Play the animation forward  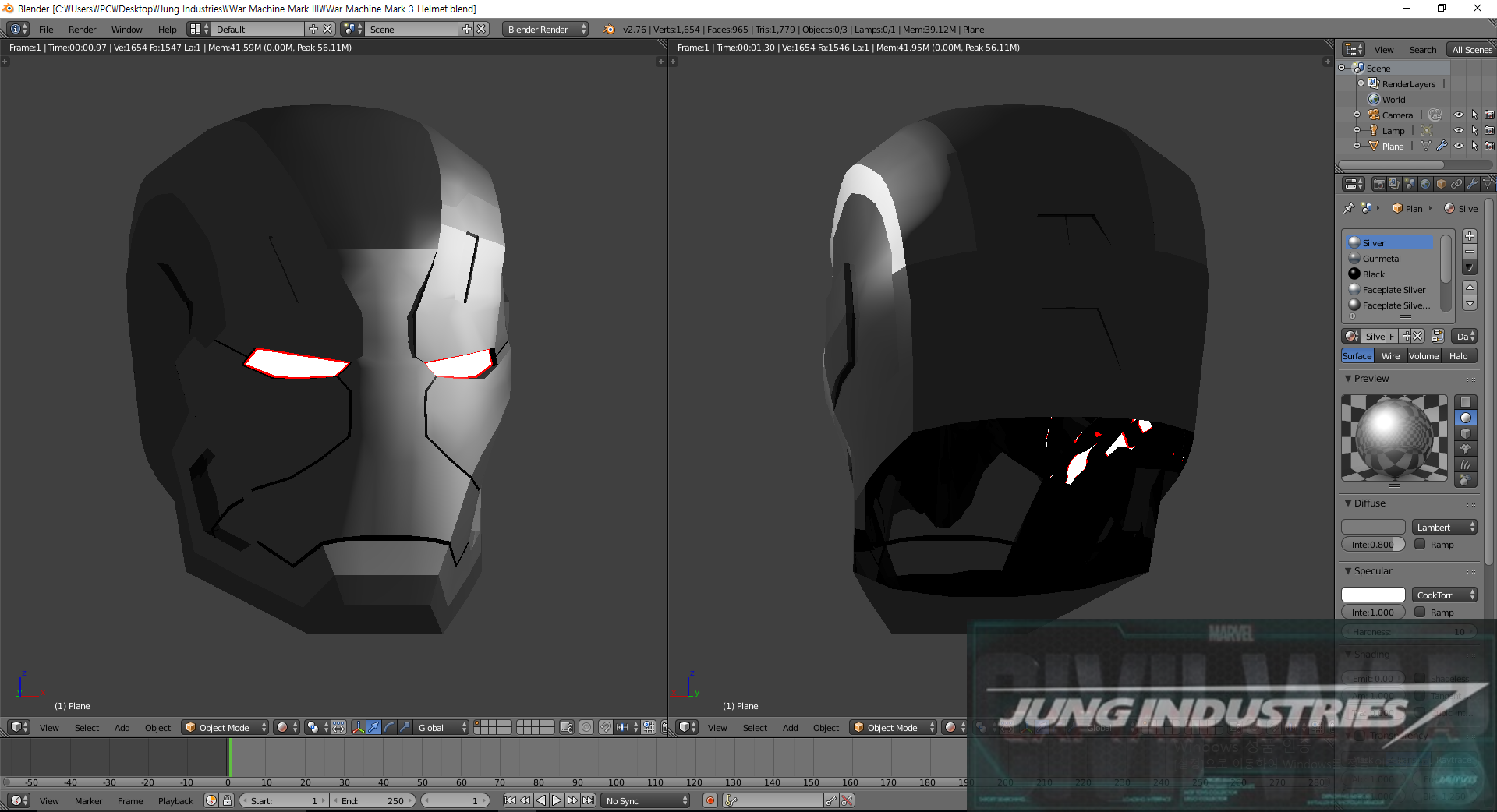click(x=557, y=800)
